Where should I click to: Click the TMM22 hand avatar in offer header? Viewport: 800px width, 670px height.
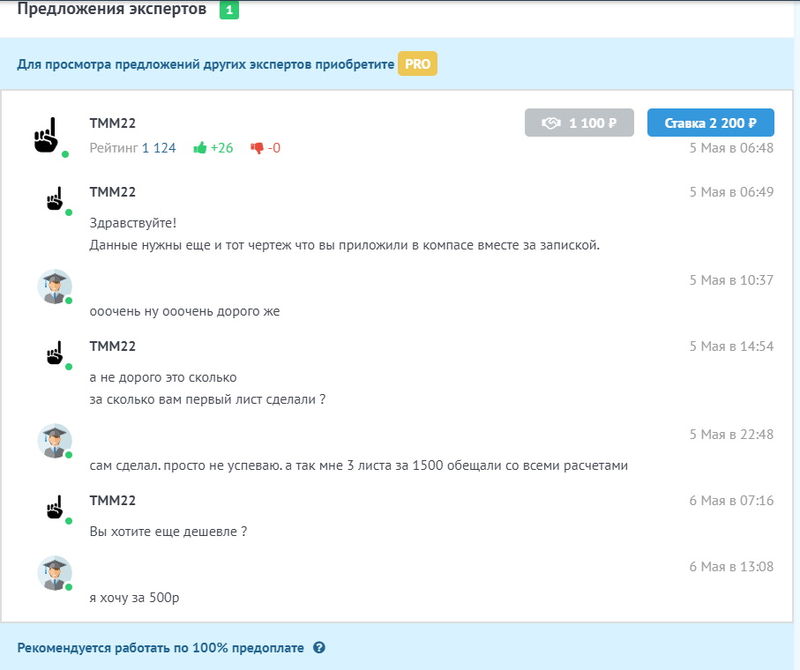pyautogui.click(x=47, y=135)
